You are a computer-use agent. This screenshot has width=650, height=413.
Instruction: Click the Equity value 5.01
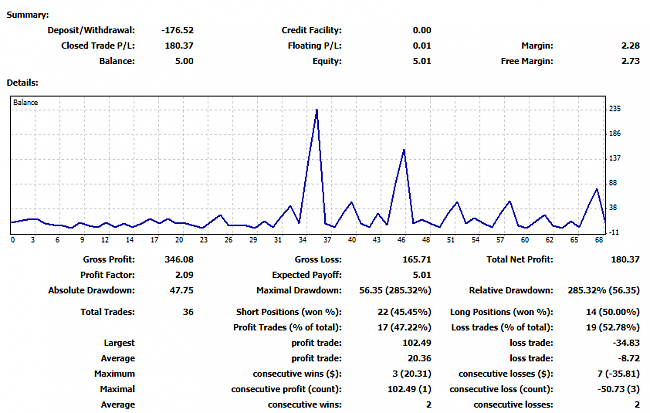pyautogui.click(x=422, y=61)
